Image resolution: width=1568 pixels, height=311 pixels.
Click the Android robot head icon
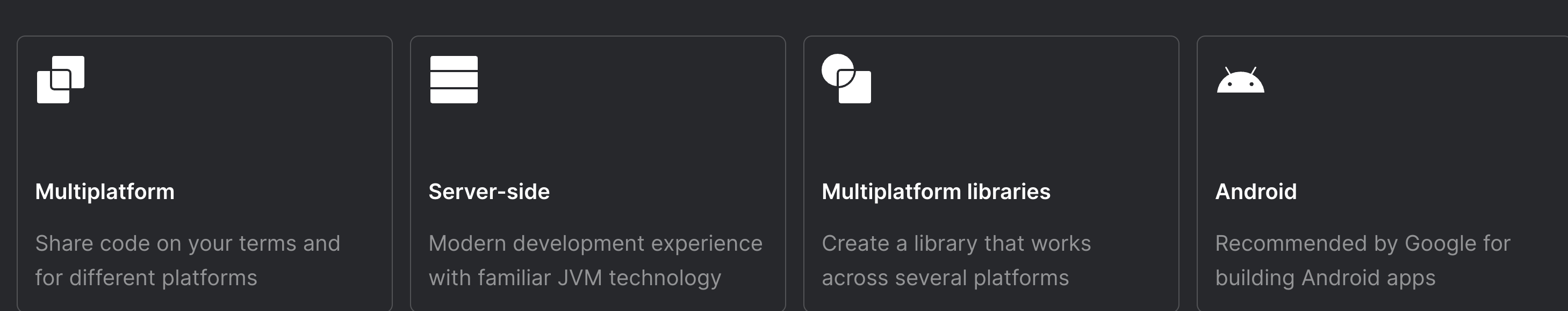[x=1240, y=81]
